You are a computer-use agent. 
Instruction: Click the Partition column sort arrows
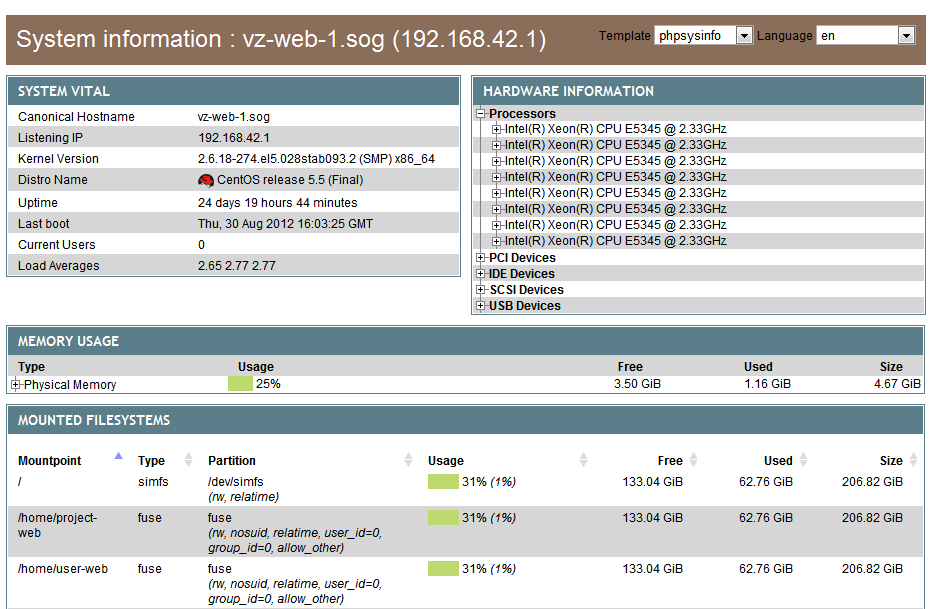tap(408, 461)
